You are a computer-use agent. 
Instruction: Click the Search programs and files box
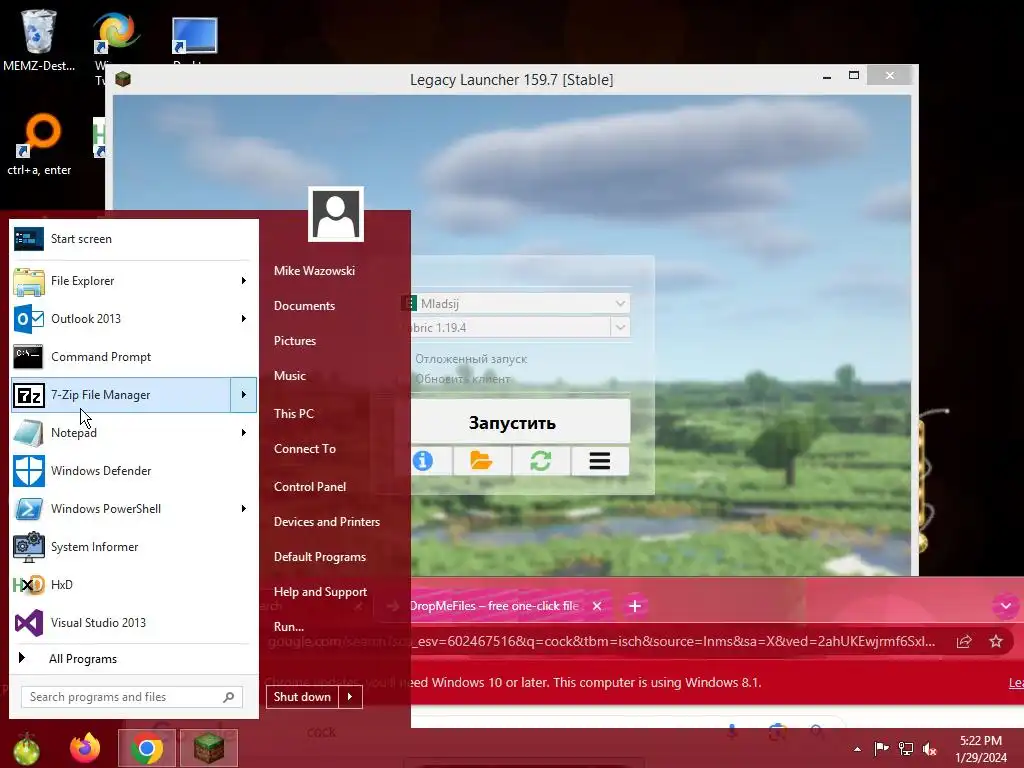(132, 697)
